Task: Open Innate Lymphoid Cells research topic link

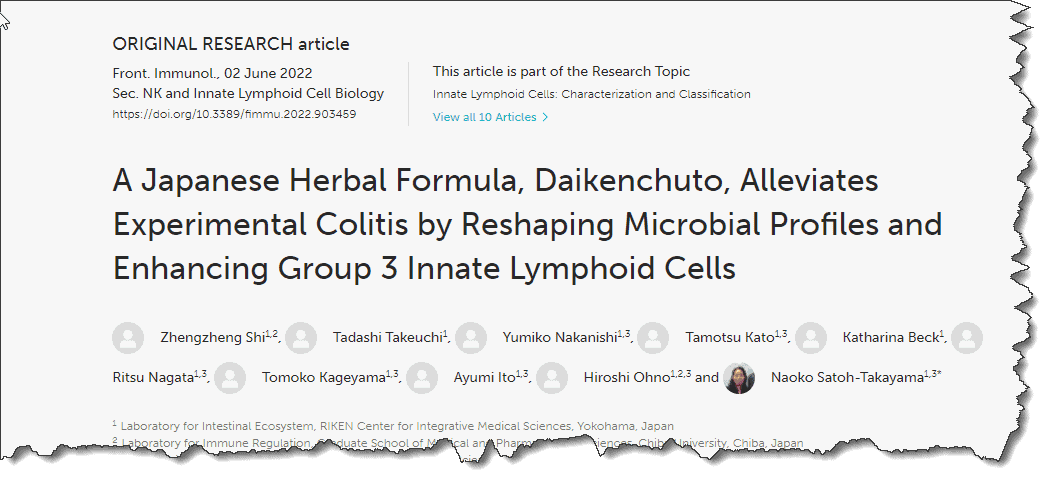Action: [x=591, y=94]
